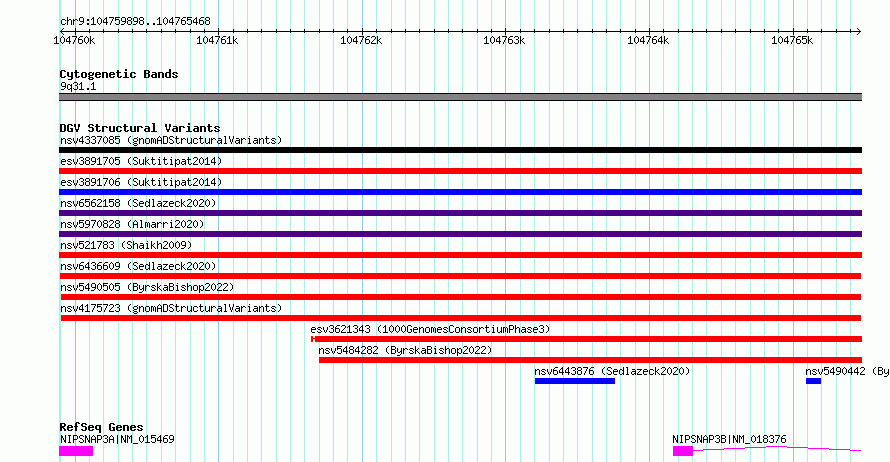890x462 pixels.
Task: Open the esv3891705 Suktitipat2014 label
Action: [141, 161]
